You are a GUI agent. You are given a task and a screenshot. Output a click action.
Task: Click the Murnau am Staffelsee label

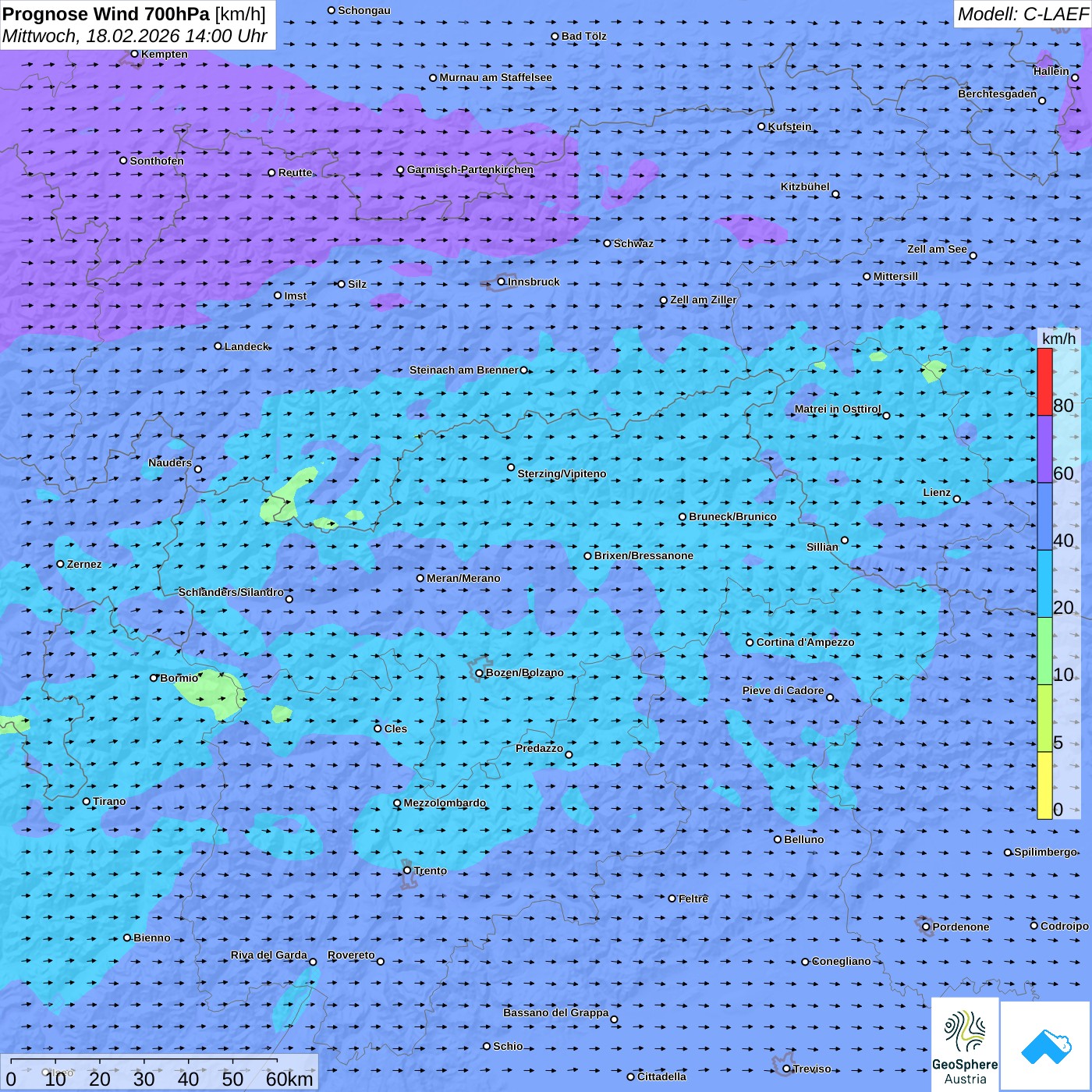(495, 77)
